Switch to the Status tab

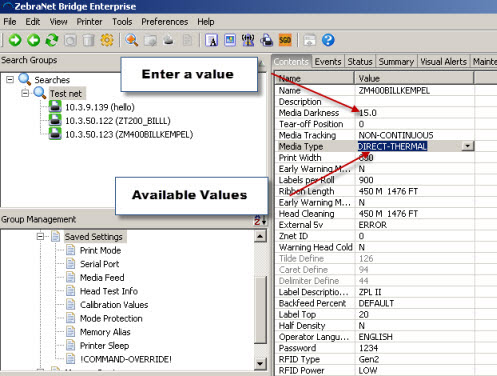pos(360,62)
